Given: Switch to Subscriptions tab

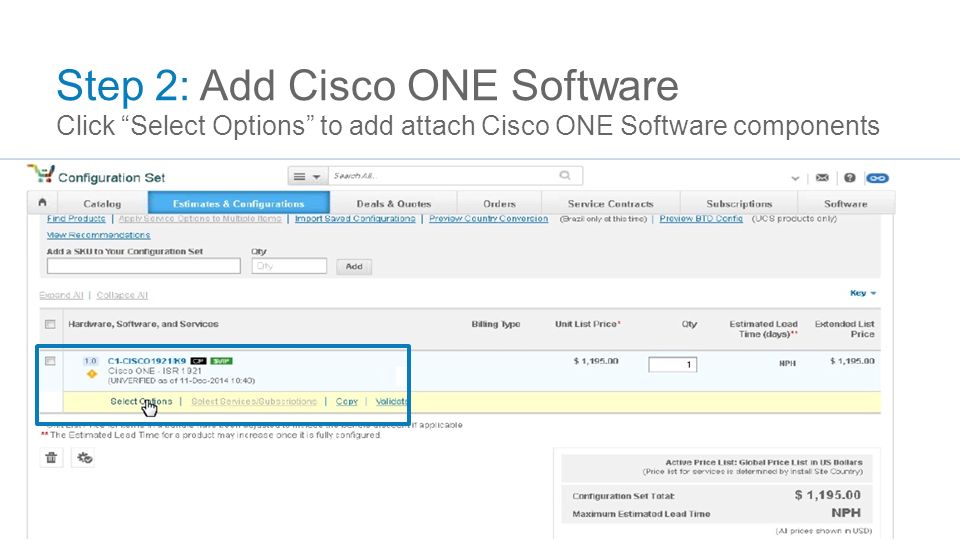Looking at the screenshot, I should coord(739,204).
